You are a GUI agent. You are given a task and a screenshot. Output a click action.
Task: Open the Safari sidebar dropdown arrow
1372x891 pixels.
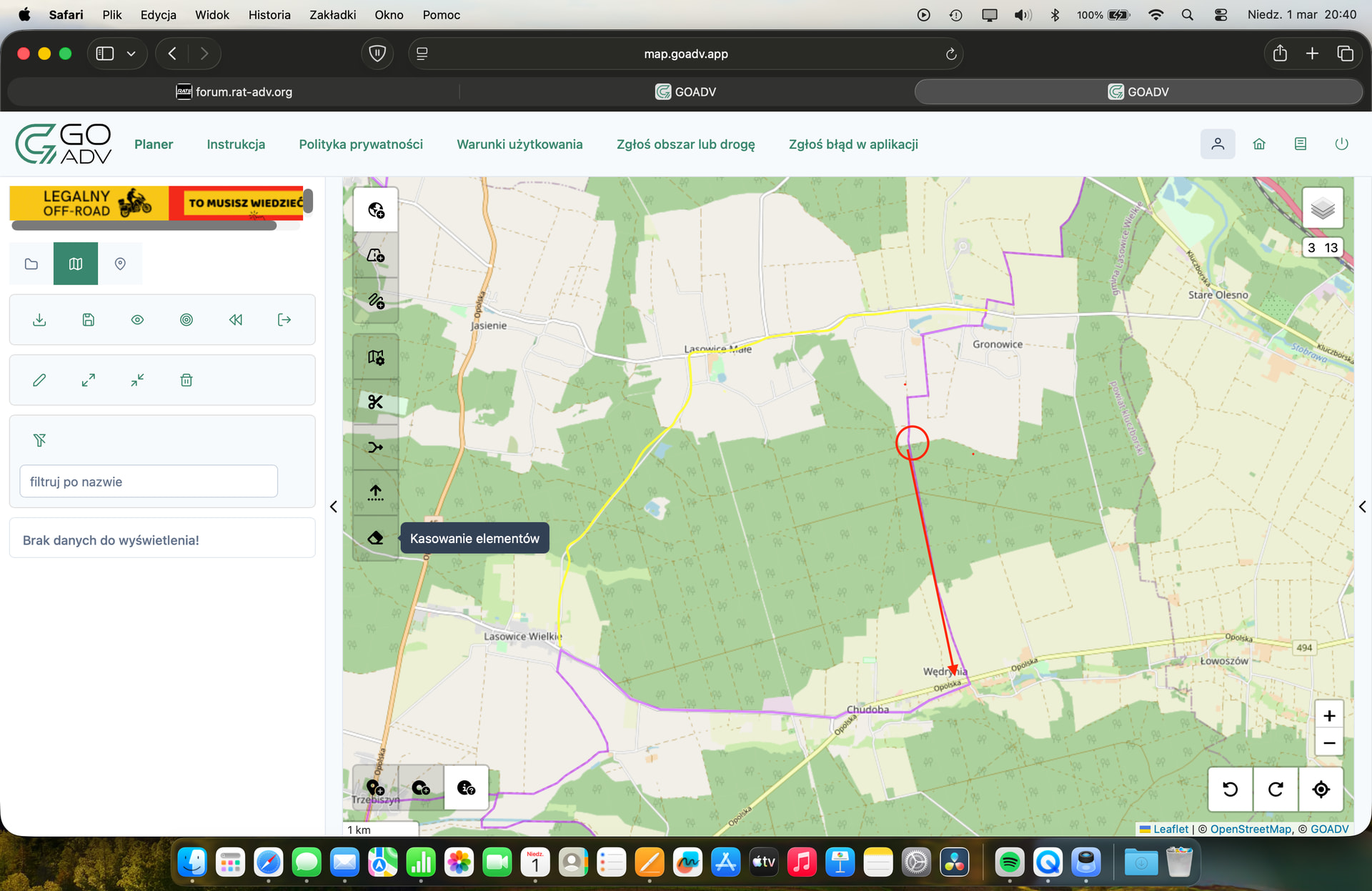point(131,54)
